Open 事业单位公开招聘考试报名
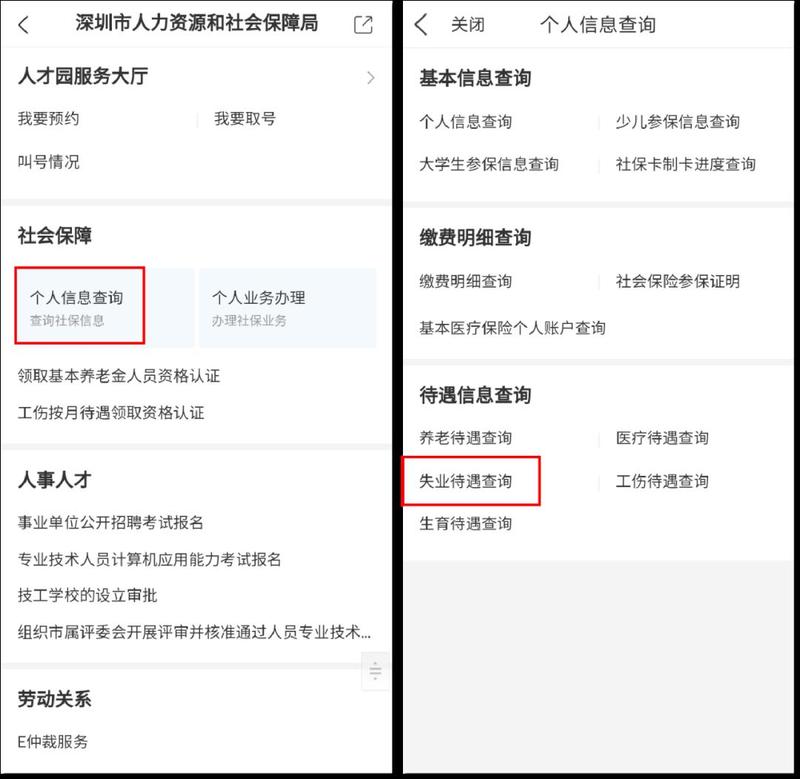Screen dimensions: 800x779 111,522
